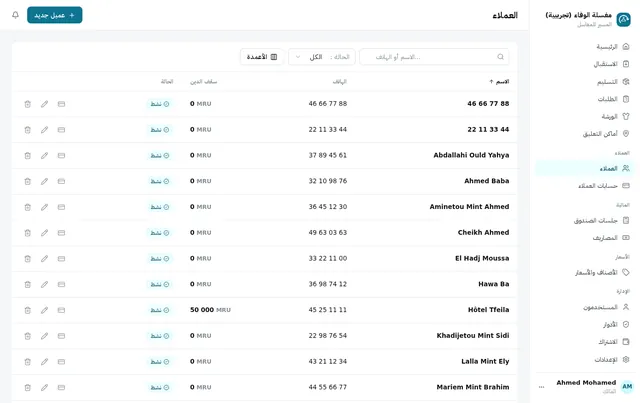Click card icon in Hawa Ba row

coord(61,284)
